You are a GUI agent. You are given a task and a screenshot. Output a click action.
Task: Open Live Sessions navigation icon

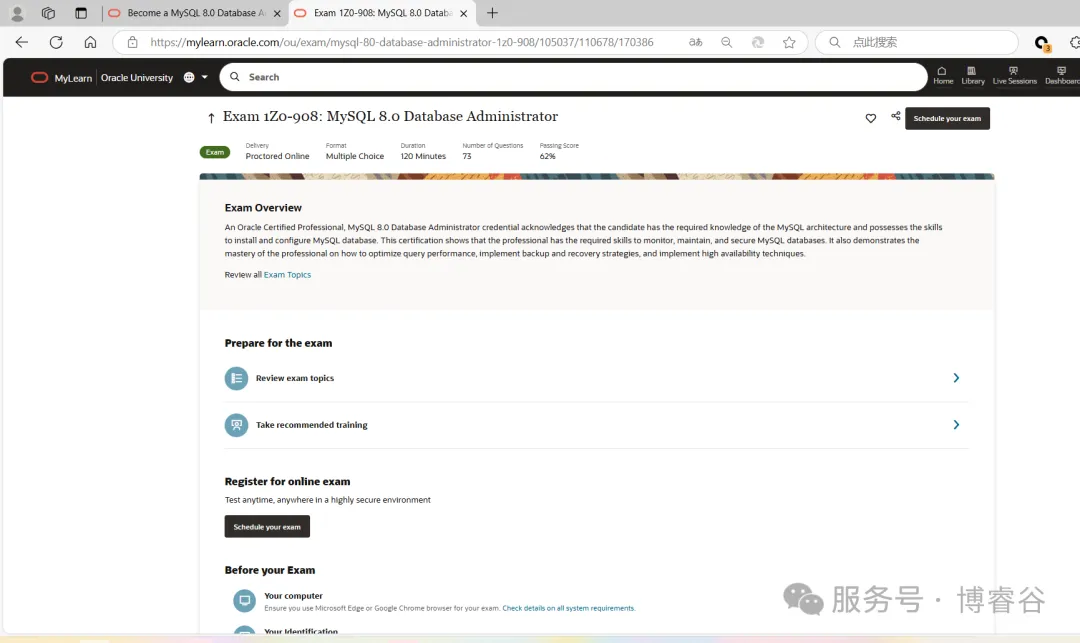point(1014,76)
